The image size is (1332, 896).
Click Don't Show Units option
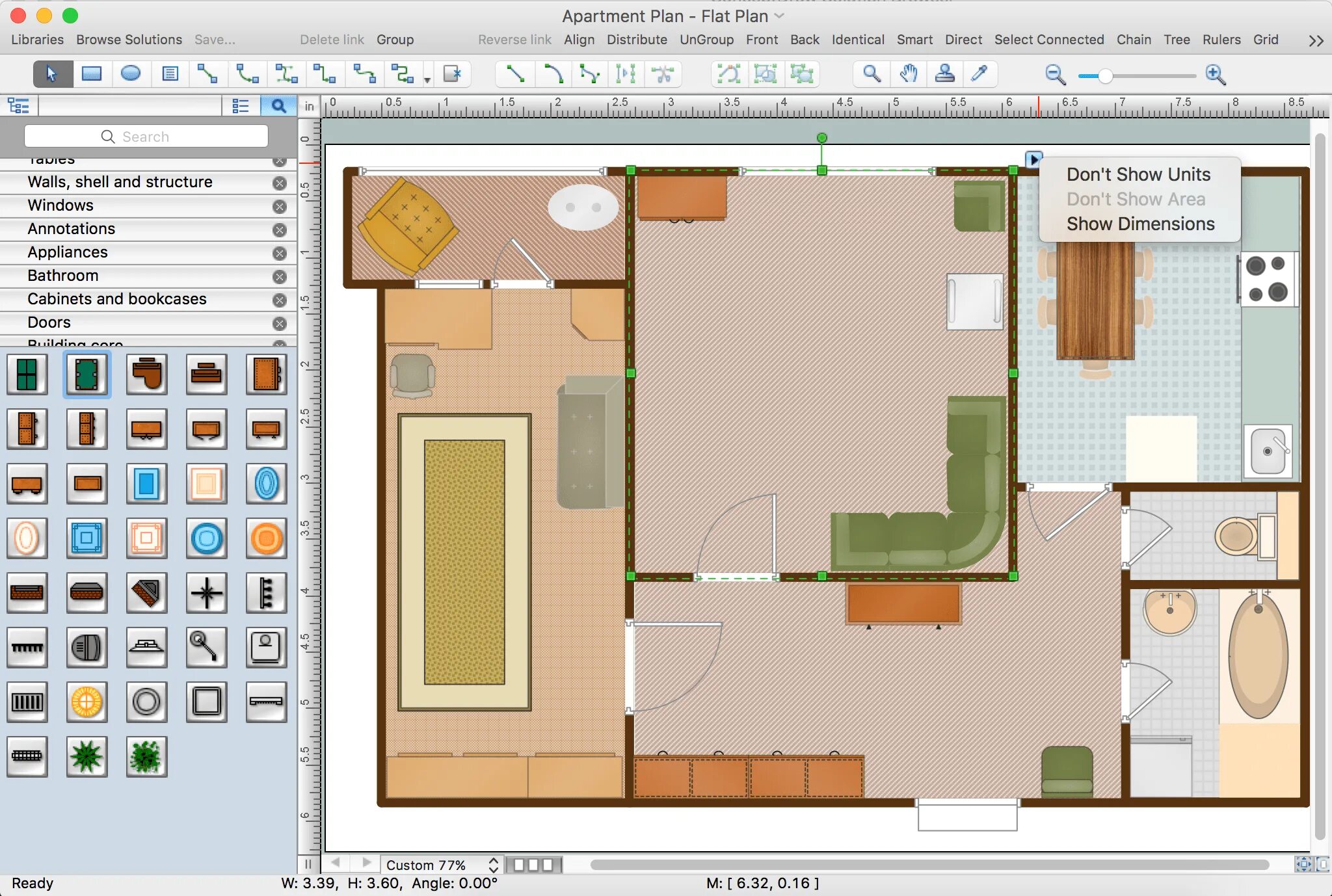[x=1139, y=175]
